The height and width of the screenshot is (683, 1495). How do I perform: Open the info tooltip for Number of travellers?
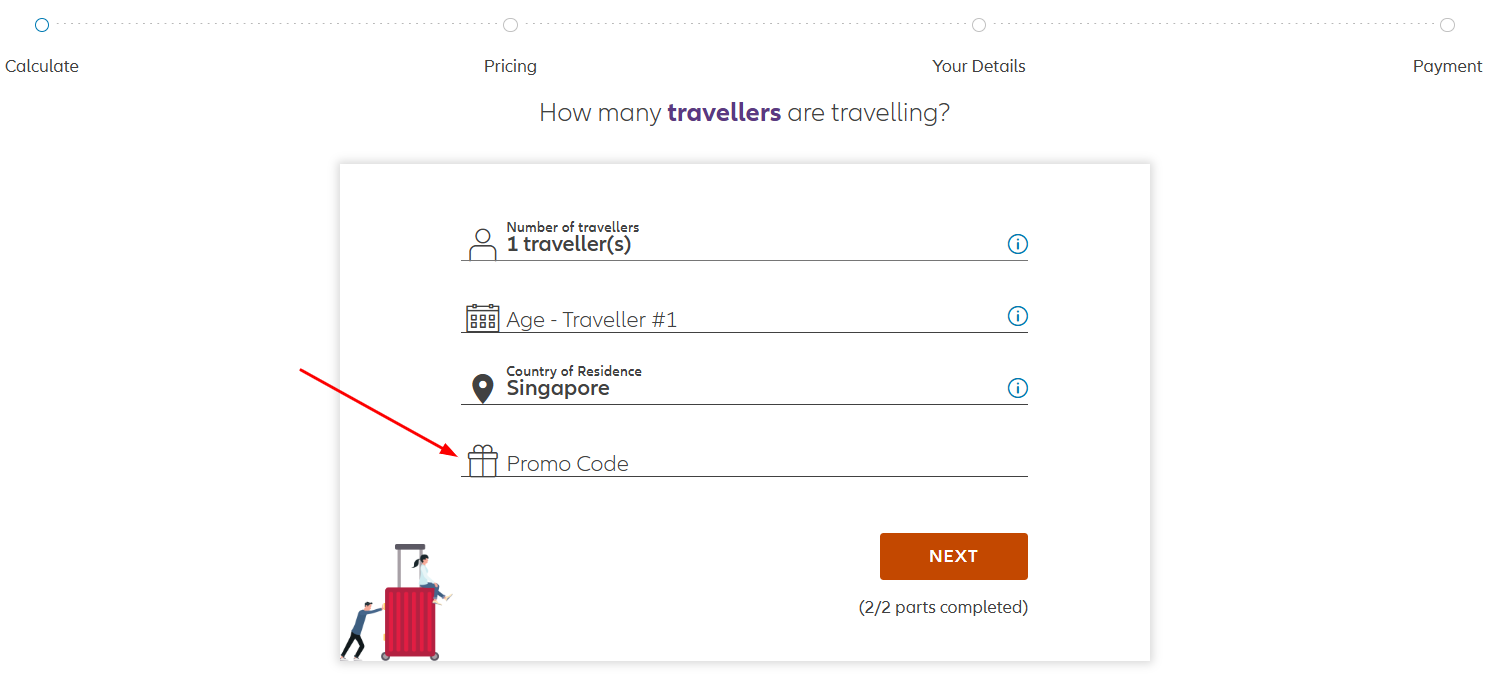1017,243
